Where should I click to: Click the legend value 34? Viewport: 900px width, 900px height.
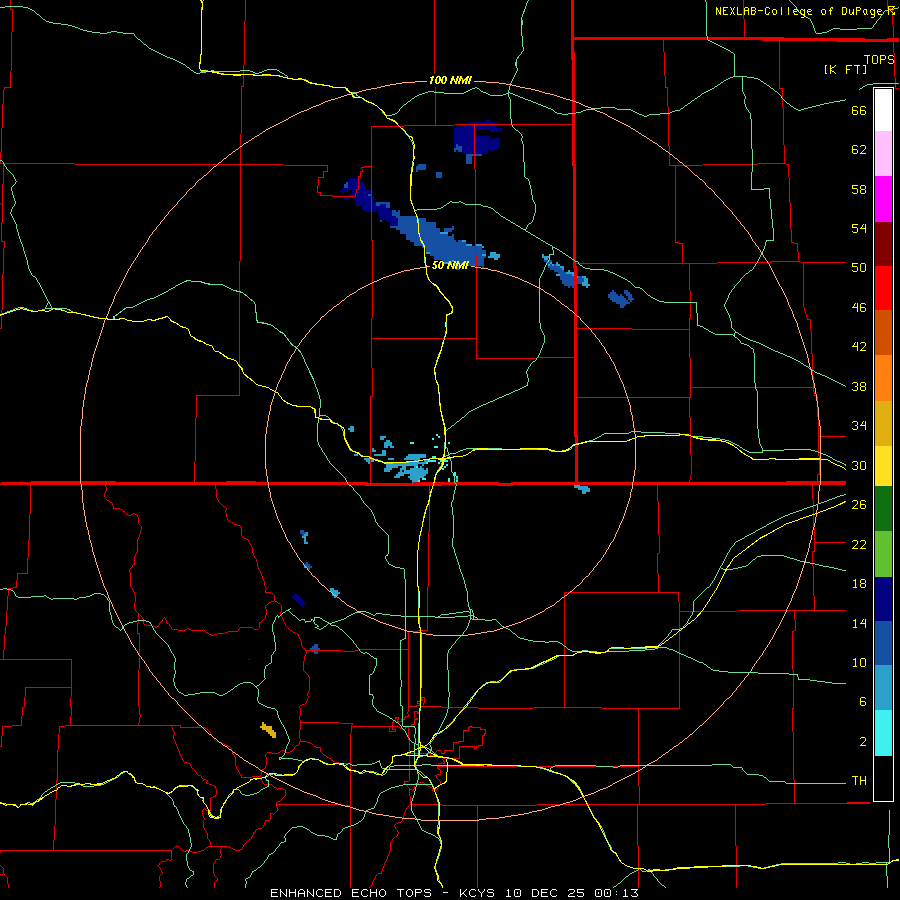coord(859,426)
